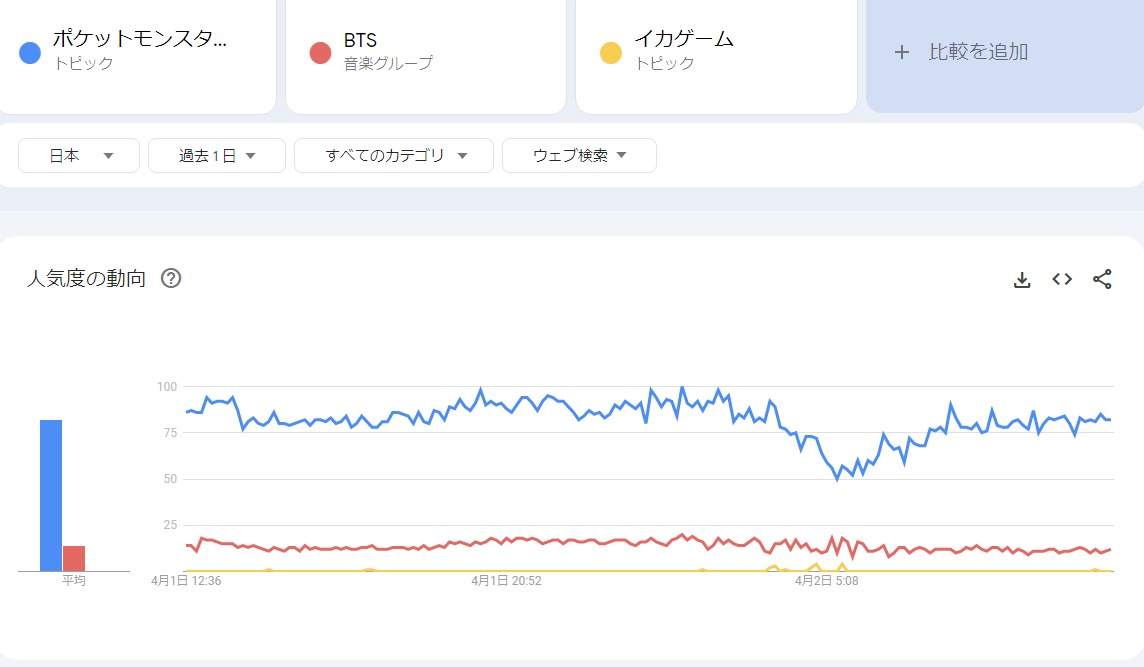1144x667 pixels.
Task: Click the plus icon to add comparison
Action: click(902, 52)
